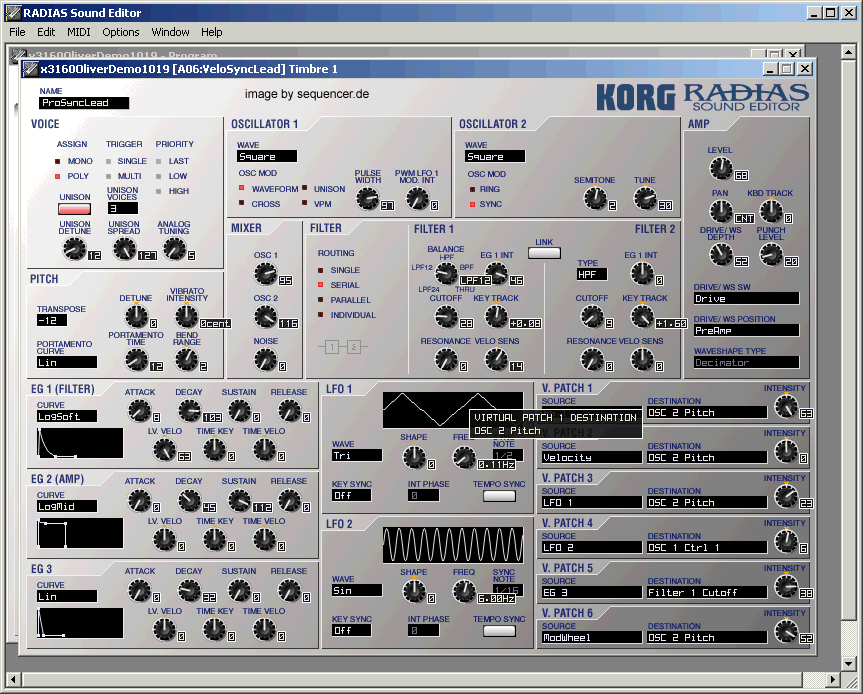Toggle the red Unison switch
The width and height of the screenshot is (863, 694).
(x=74, y=209)
